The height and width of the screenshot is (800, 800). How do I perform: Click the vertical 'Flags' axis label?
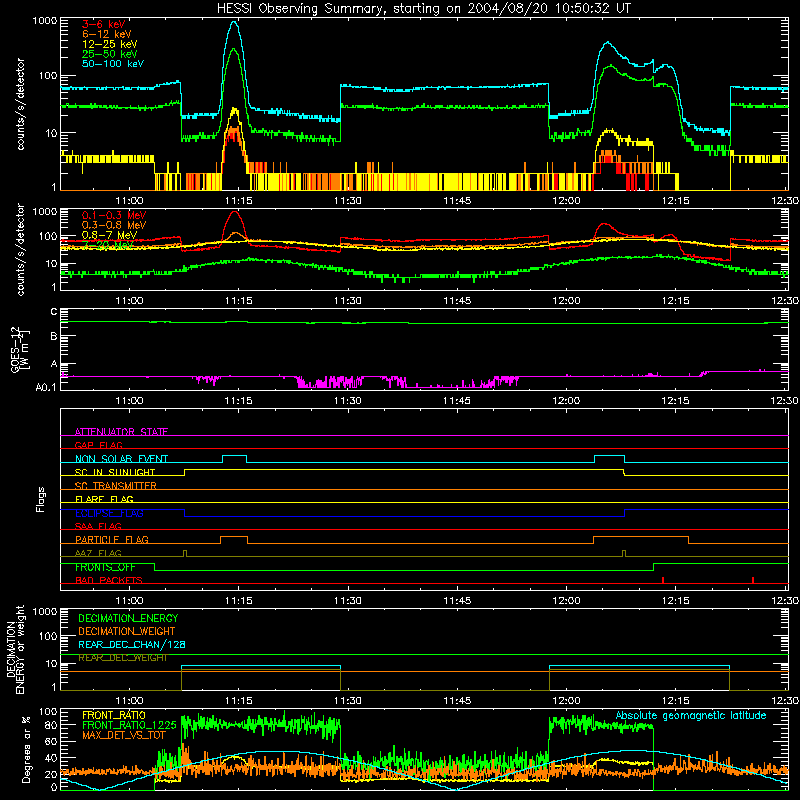click(40, 499)
